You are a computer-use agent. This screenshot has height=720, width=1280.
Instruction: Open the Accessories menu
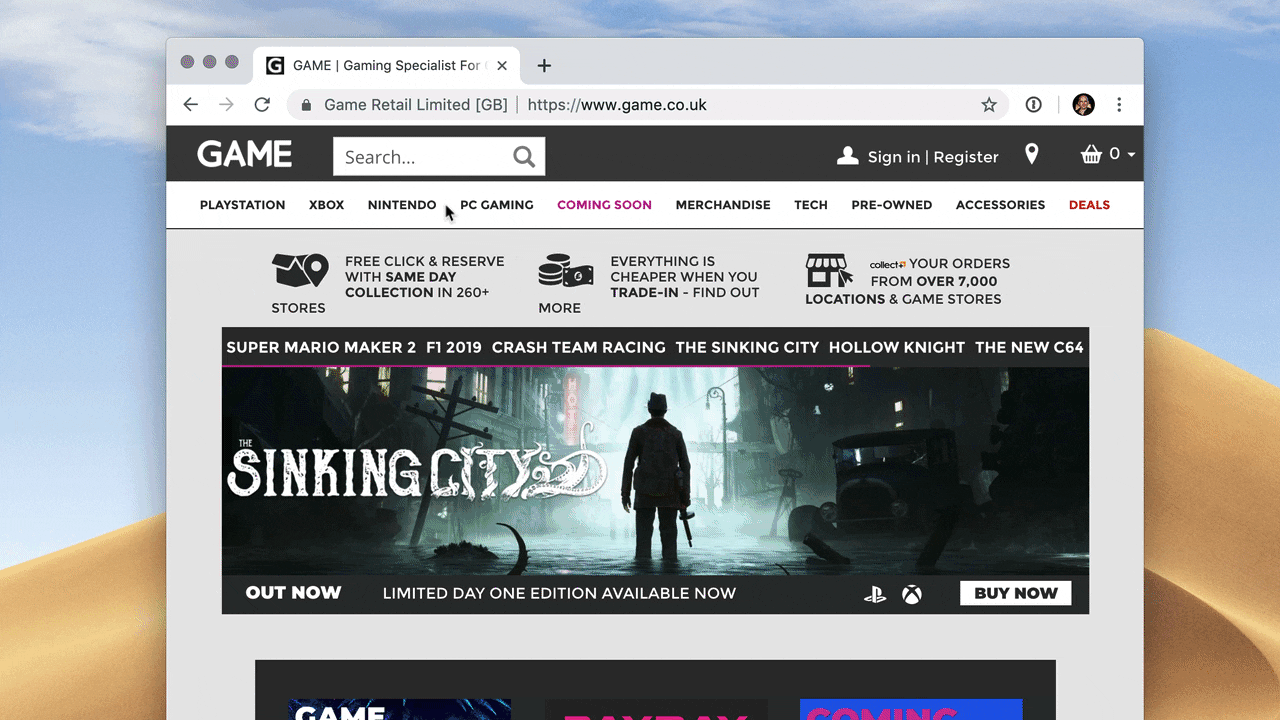point(1000,205)
